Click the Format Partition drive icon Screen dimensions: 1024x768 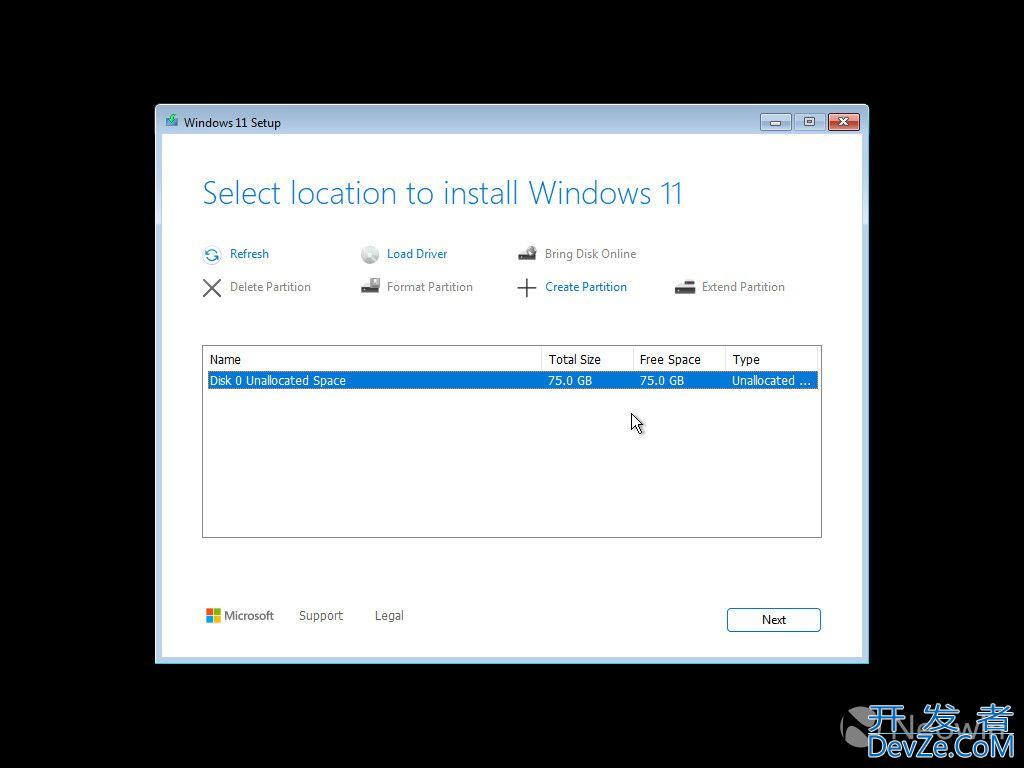[370, 286]
